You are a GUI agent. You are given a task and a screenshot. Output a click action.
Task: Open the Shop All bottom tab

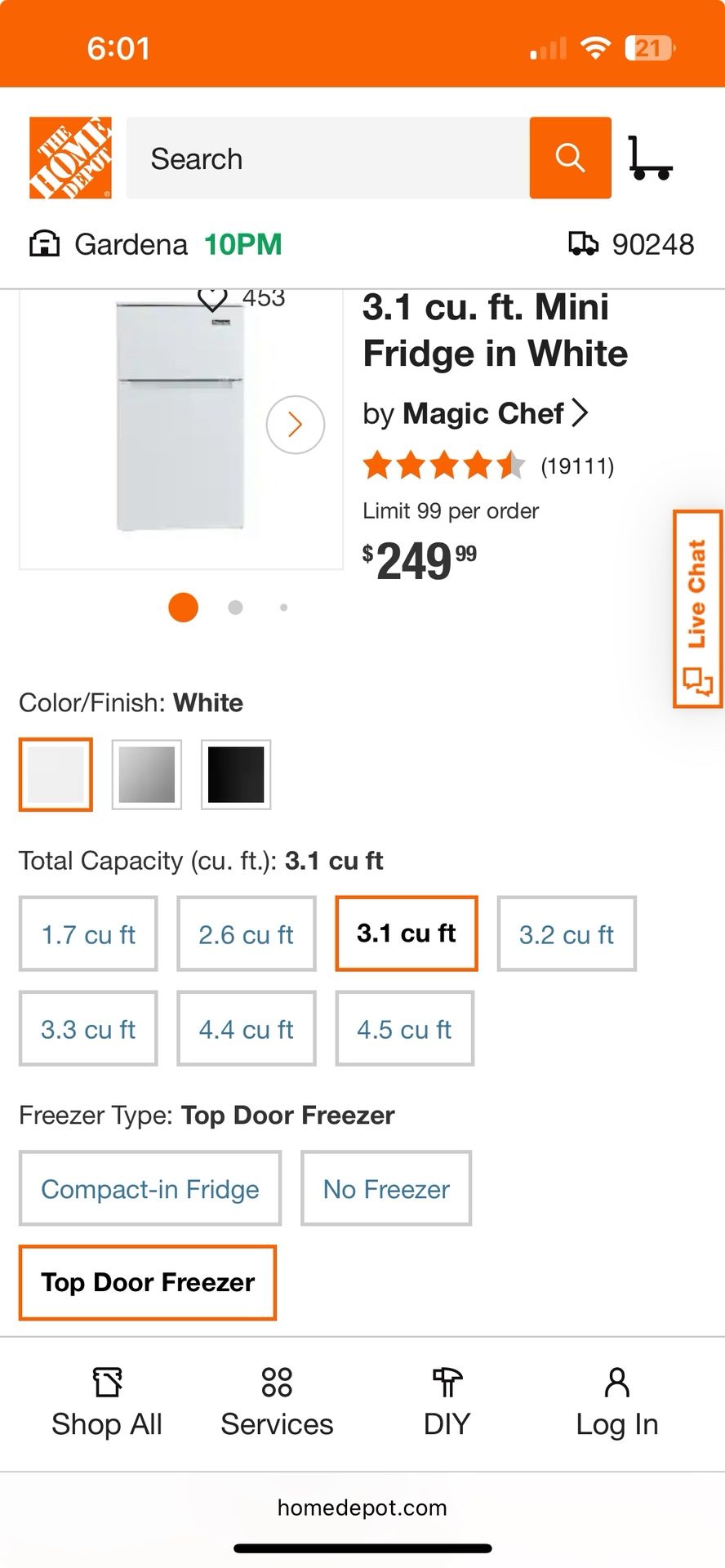tap(107, 1403)
